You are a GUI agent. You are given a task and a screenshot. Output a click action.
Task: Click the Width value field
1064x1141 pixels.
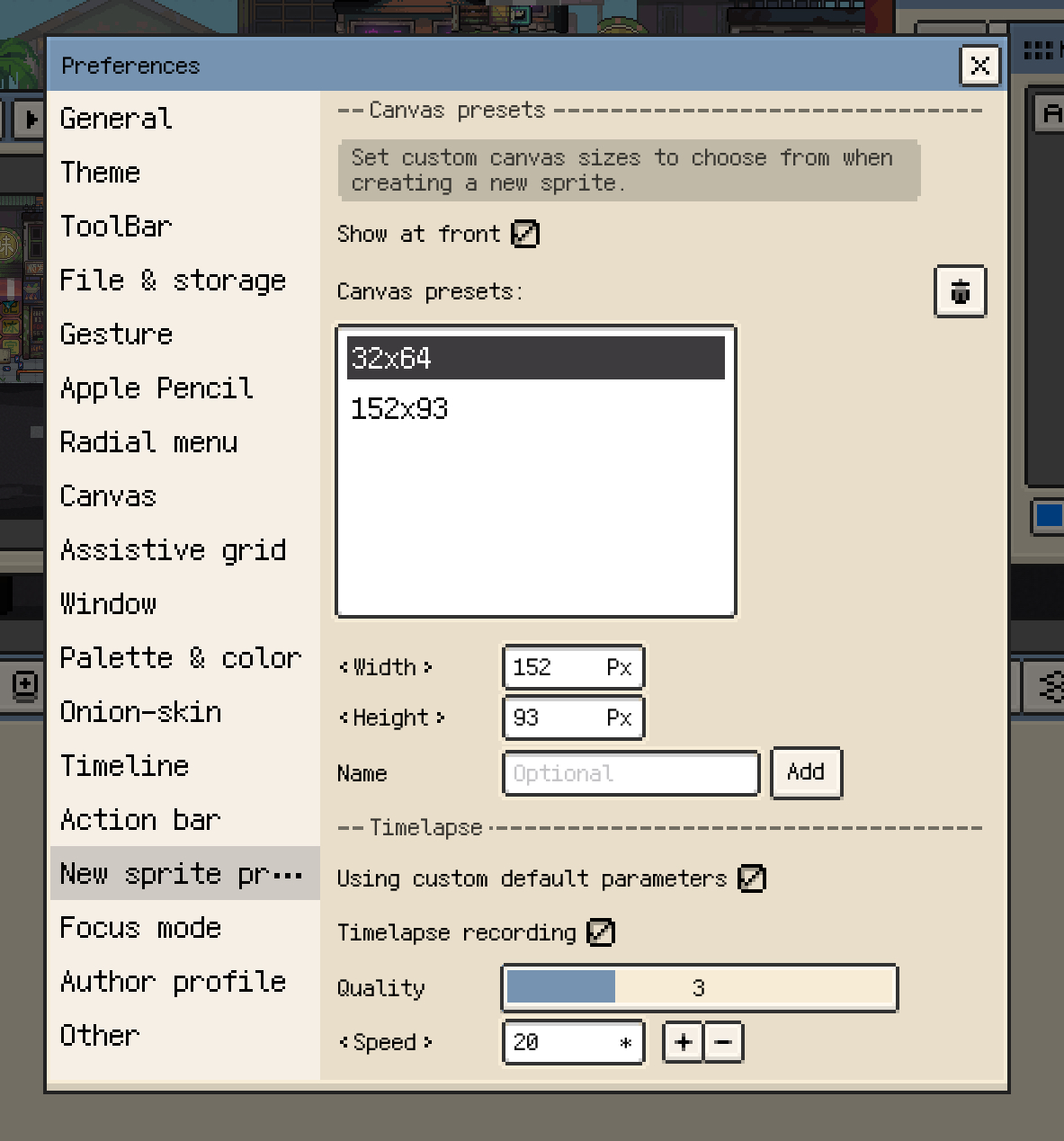(x=573, y=667)
